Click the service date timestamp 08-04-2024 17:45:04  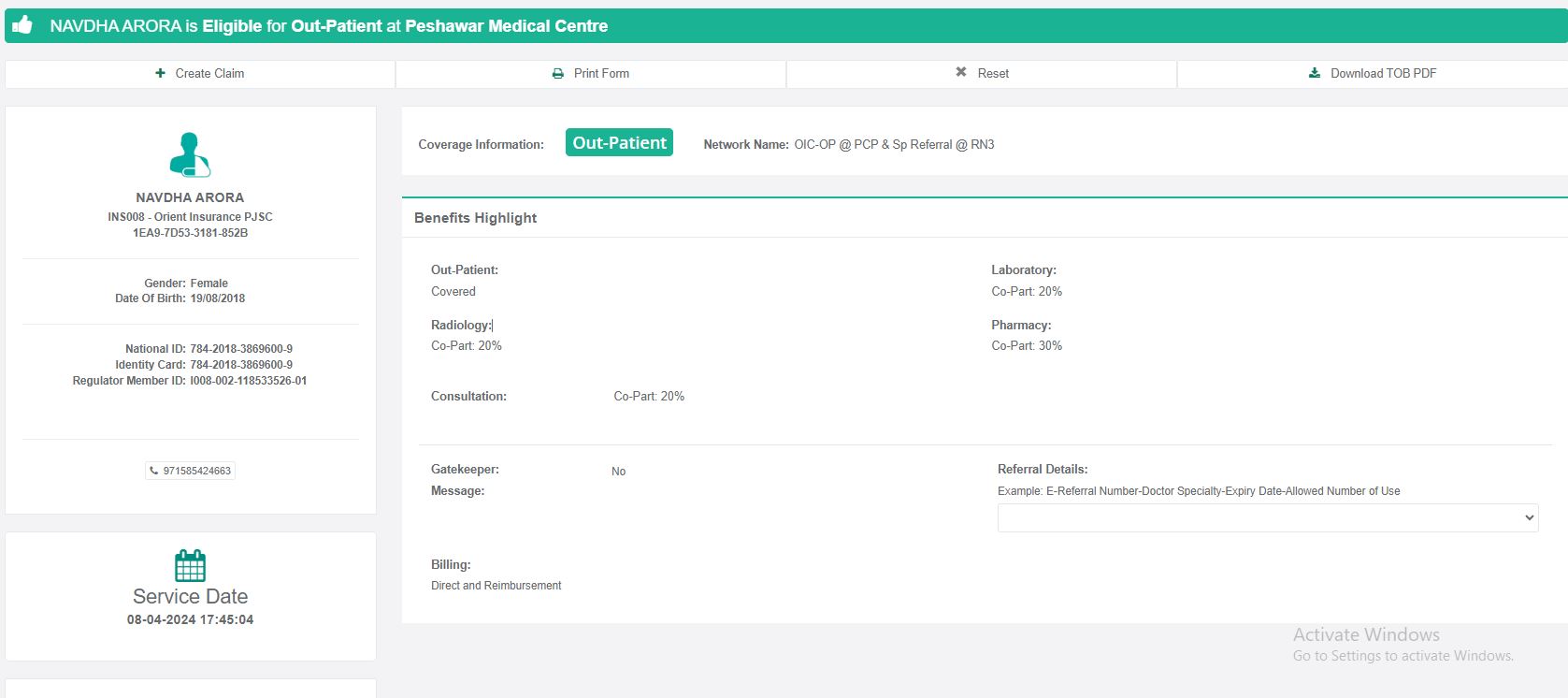pos(190,619)
